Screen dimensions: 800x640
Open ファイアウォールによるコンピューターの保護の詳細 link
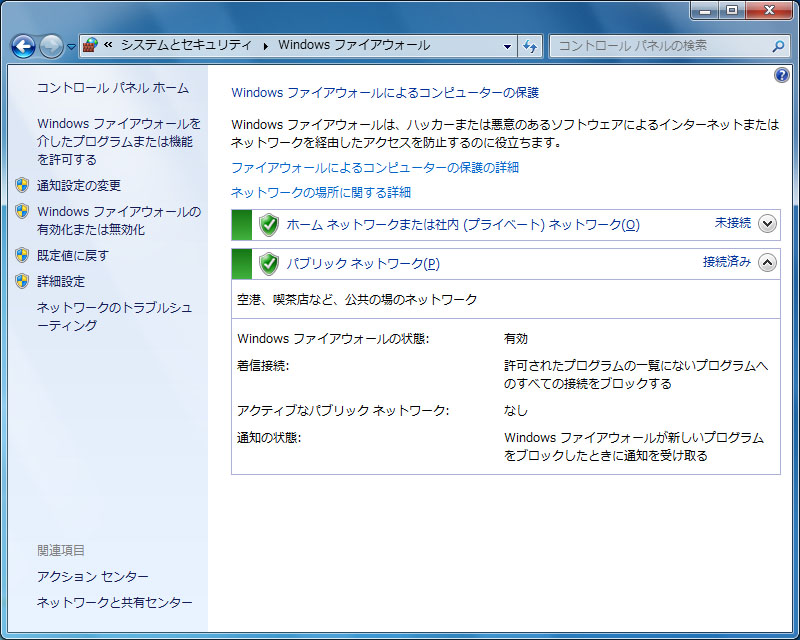(375, 167)
